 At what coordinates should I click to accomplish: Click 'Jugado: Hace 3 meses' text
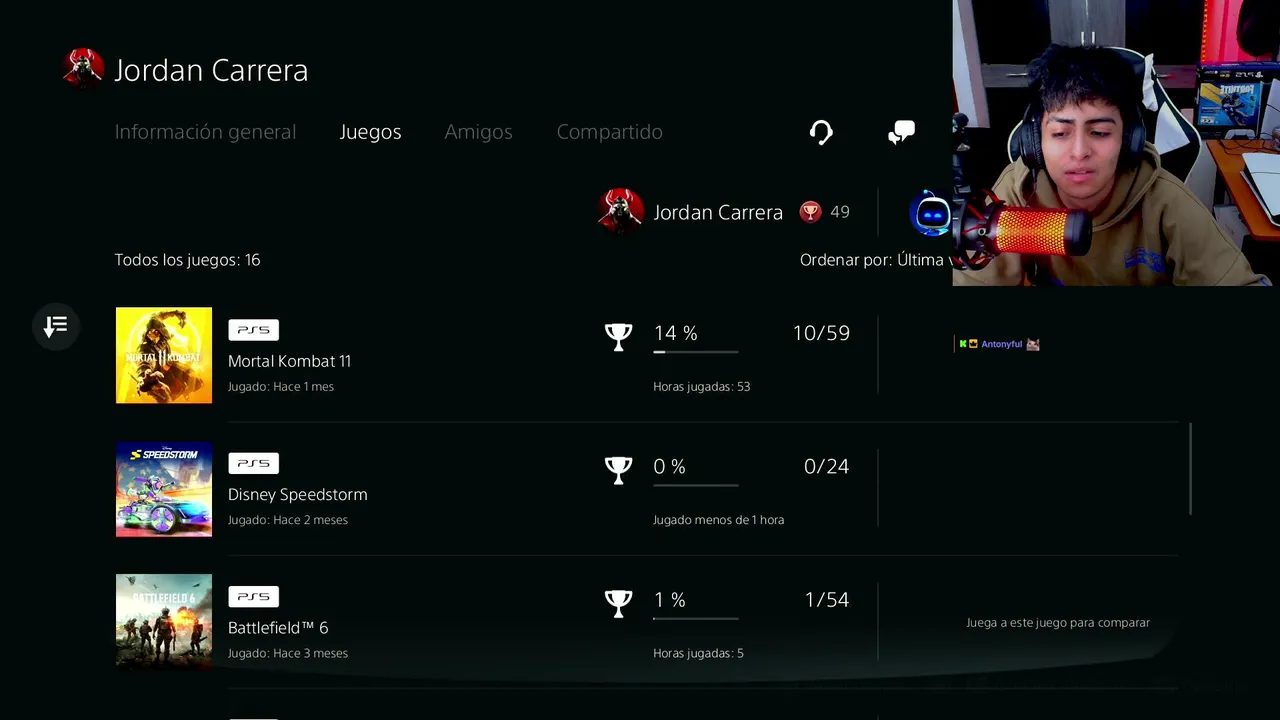(x=288, y=653)
